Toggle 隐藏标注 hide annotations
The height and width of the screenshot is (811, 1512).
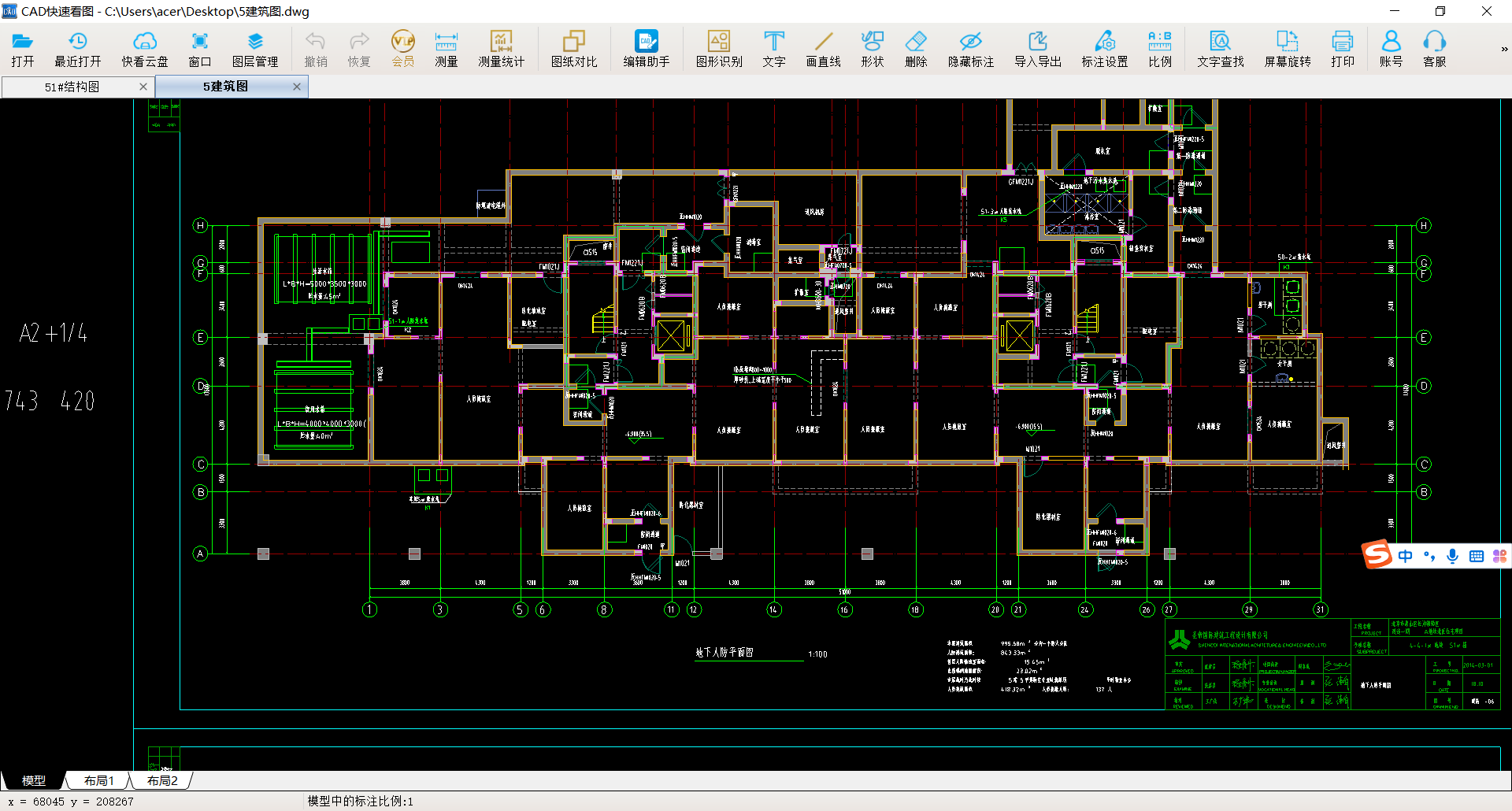coord(971,50)
